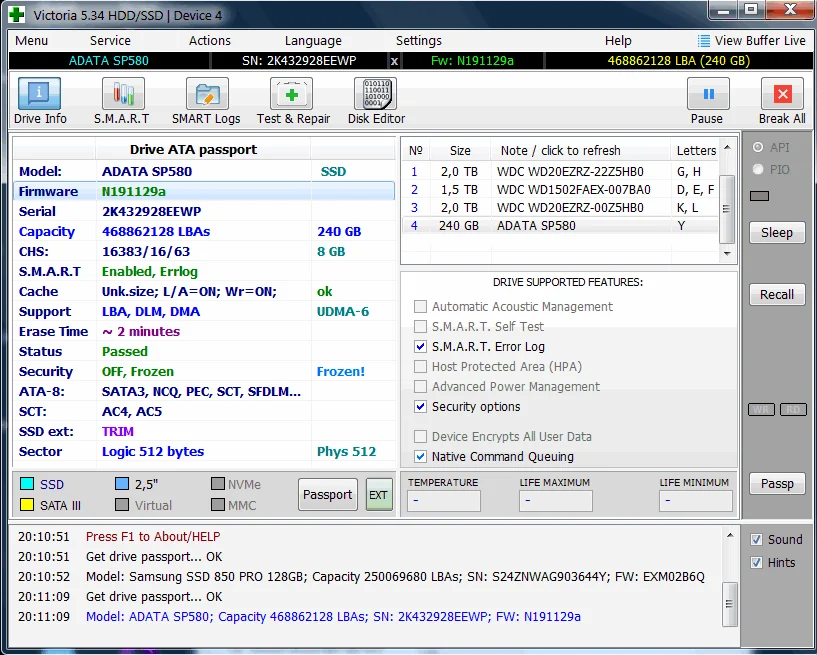The height and width of the screenshot is (655, 817).
Task: Click the Pause icon button
Action: click(x=708, y=94)
